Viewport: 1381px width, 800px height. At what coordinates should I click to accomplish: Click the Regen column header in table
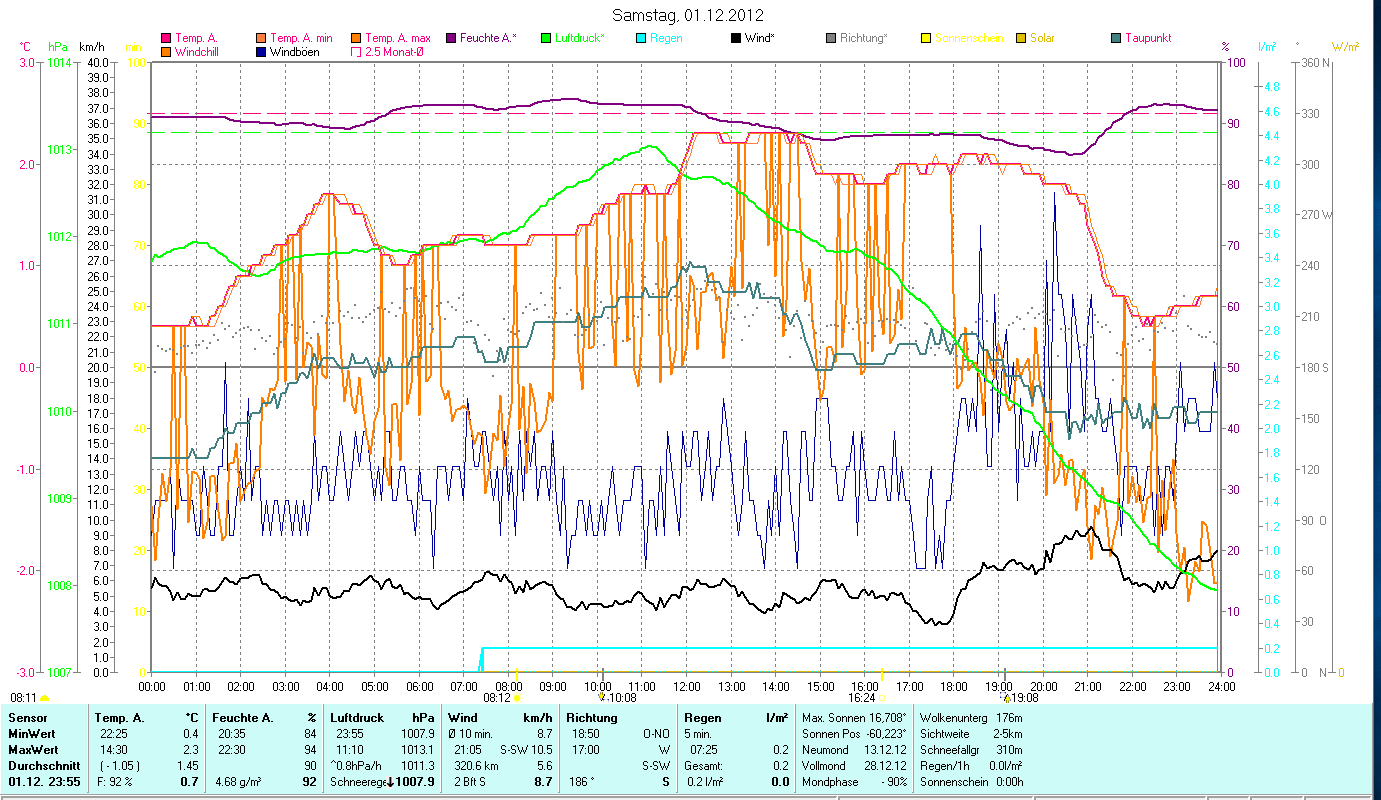(x=700, y=718)
